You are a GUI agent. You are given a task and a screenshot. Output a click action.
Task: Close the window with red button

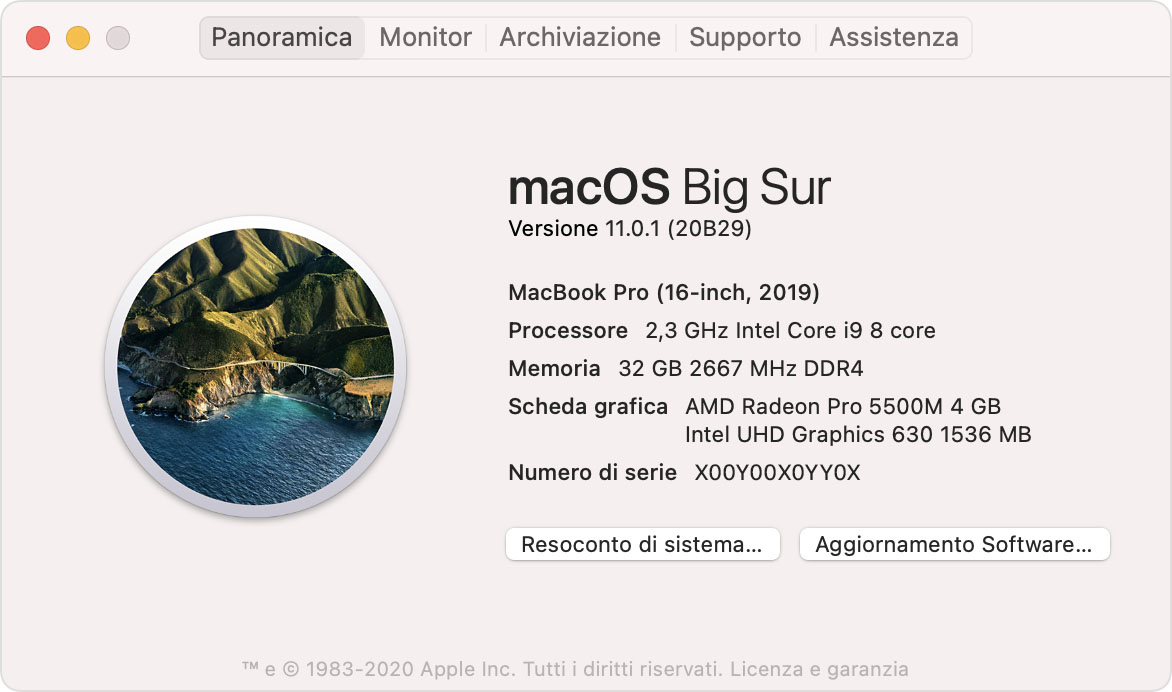click(x=38, y=38)
